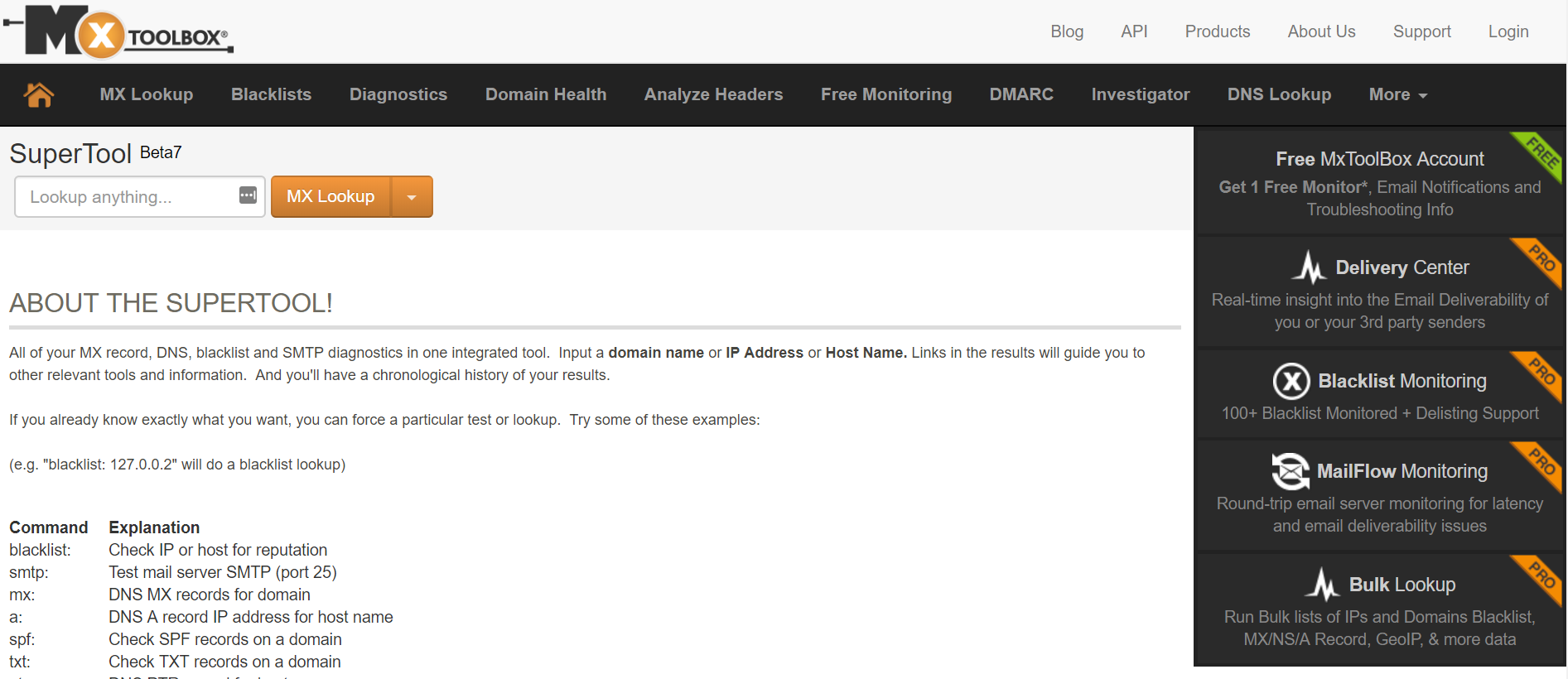
Task: Click the 'smtp:' command
Action: (x=29, y=572)
